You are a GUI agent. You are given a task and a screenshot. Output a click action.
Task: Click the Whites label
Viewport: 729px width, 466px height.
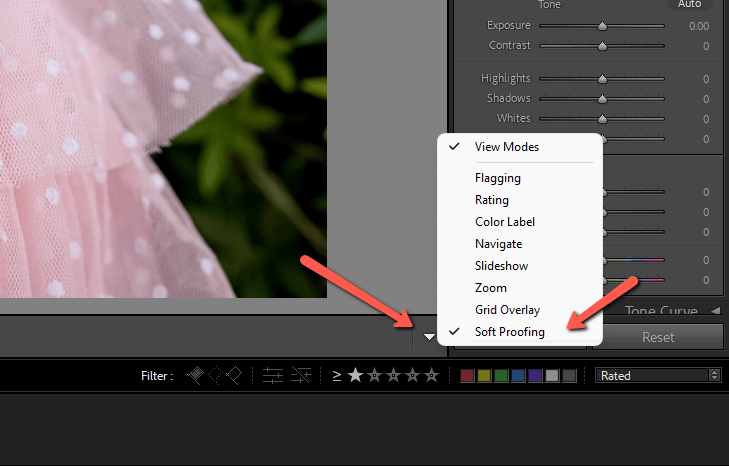tap(514, 118)
